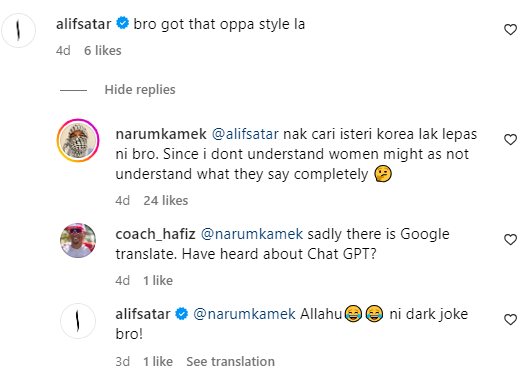Image resolution: width=522 pixels, height=376 pixels.
Task: Open alifsatar's avatar on top comment
Action: (x=19, y=30)
